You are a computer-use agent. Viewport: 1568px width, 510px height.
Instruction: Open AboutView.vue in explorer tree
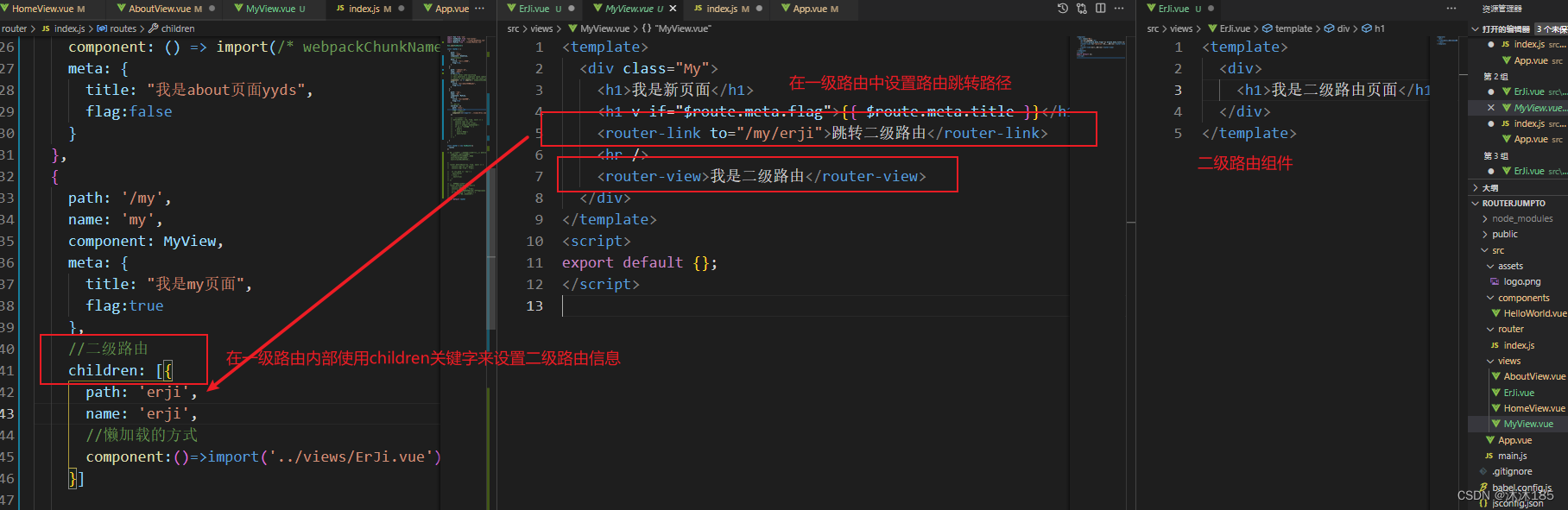pos(1518,376)
